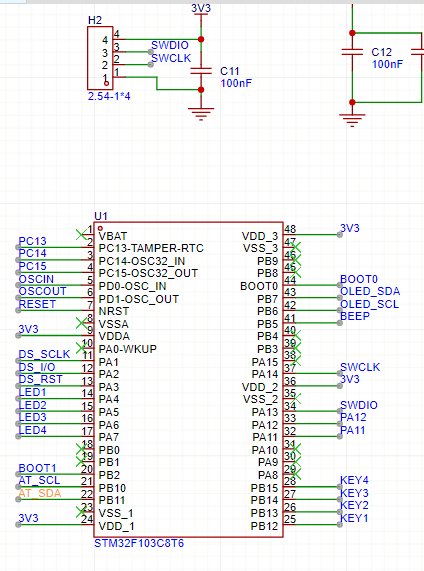
Task: Click the KEY1 net label
Action: [x=354, y=518]
